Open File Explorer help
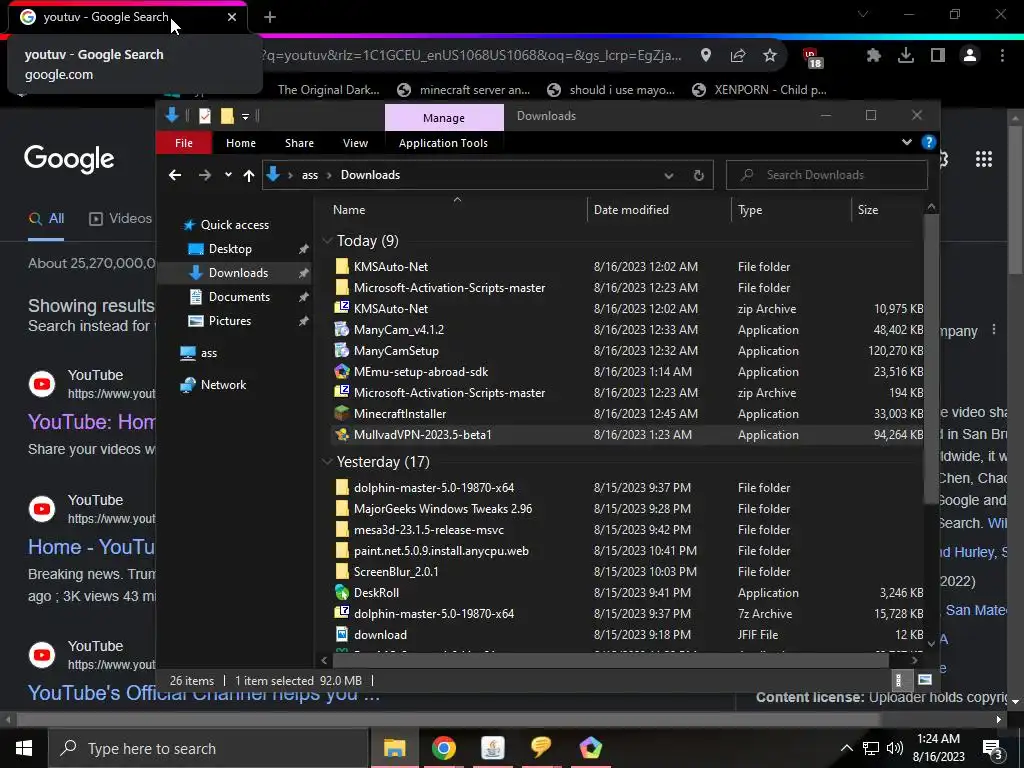Viewport: 1024px width, 768px height. coord(929,142)
